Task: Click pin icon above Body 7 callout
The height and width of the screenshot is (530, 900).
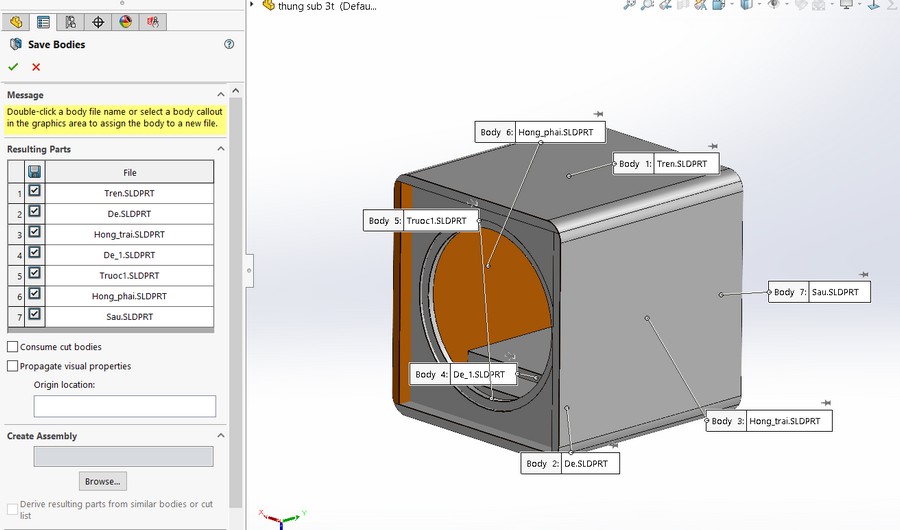Action: coord(864,274)
